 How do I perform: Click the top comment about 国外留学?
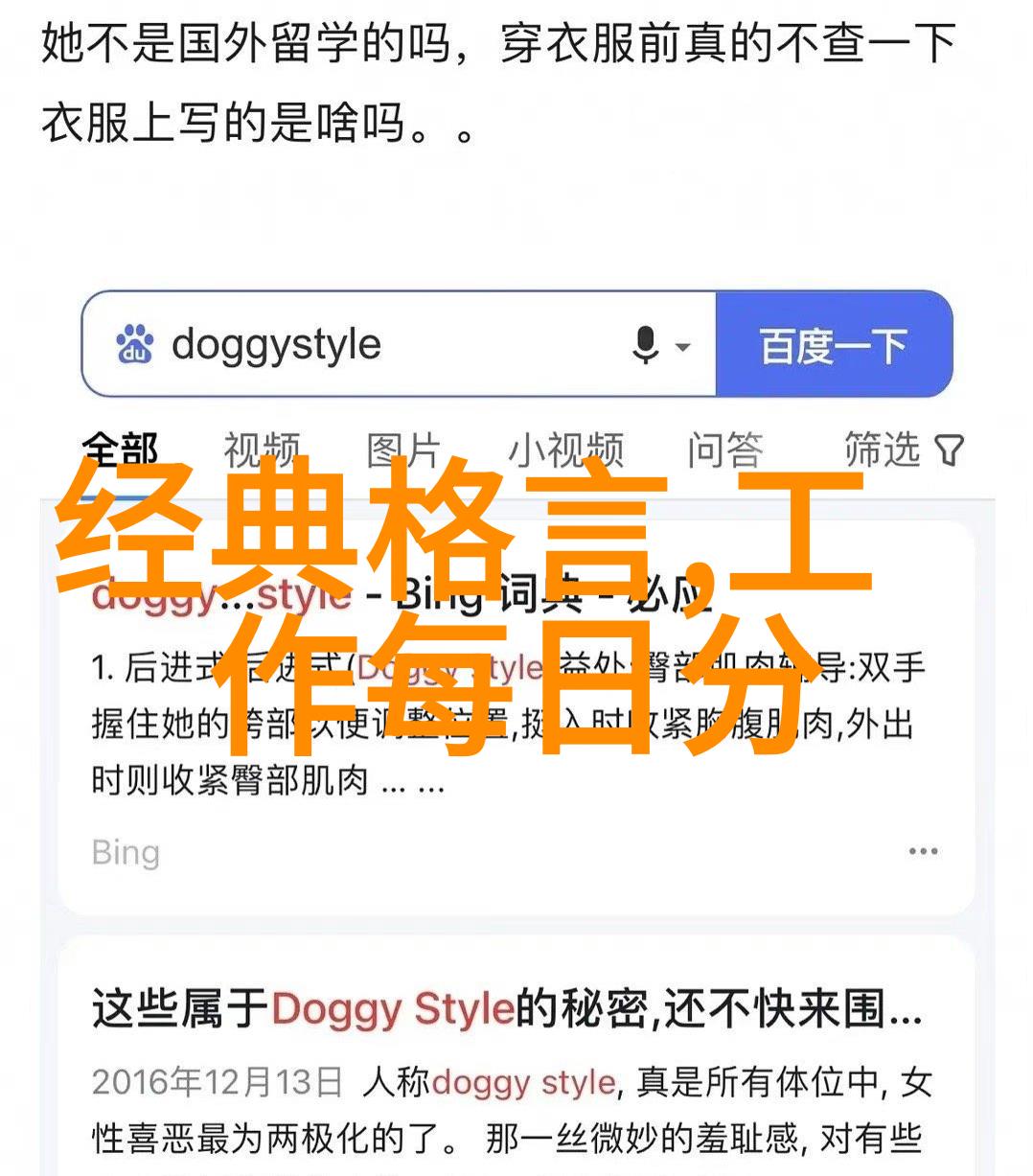[x=498, y=84]
